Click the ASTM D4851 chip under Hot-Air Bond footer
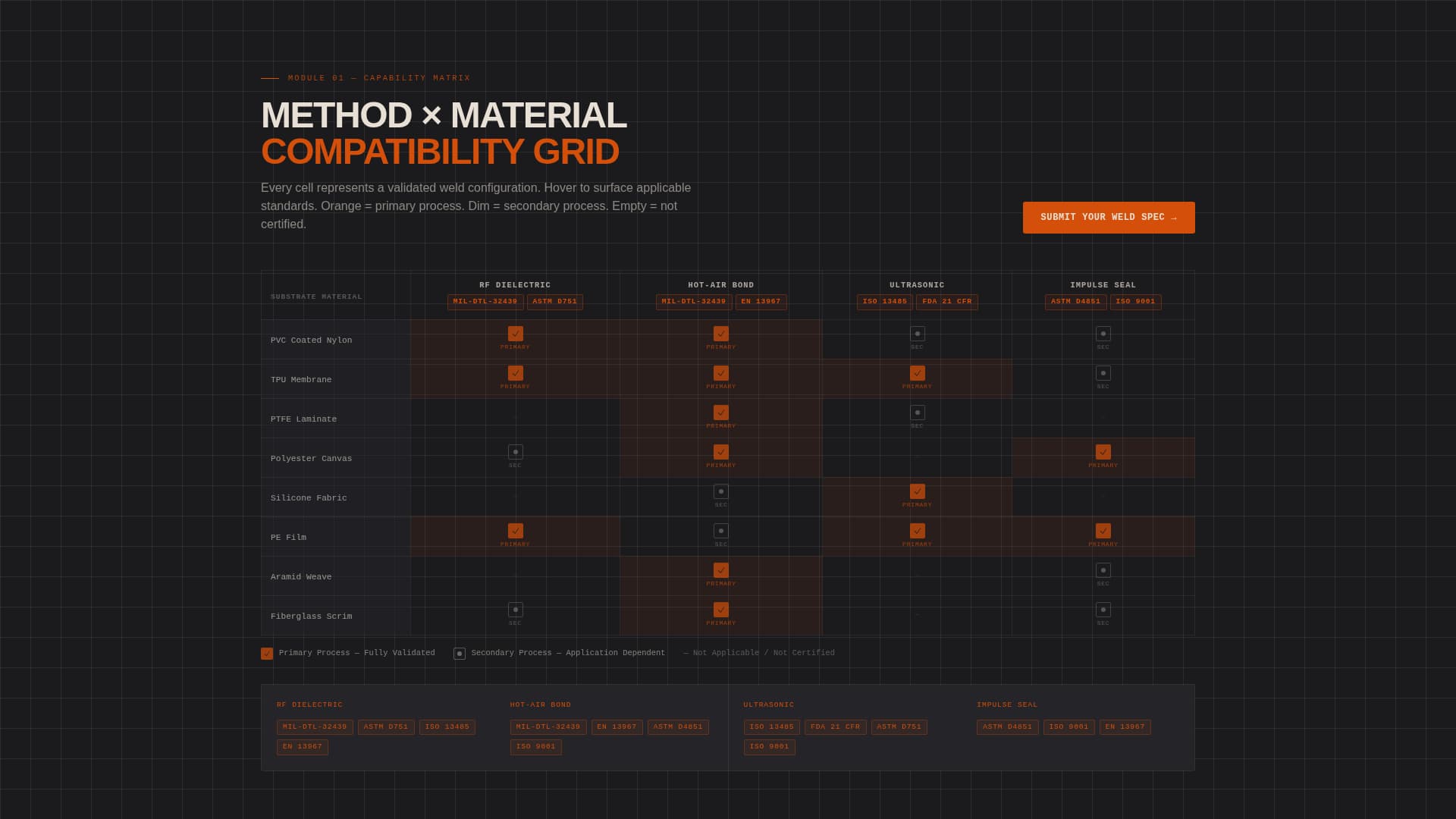Image resolution: width=1456 pixels, height=819 pixels. tap(678, 726)
